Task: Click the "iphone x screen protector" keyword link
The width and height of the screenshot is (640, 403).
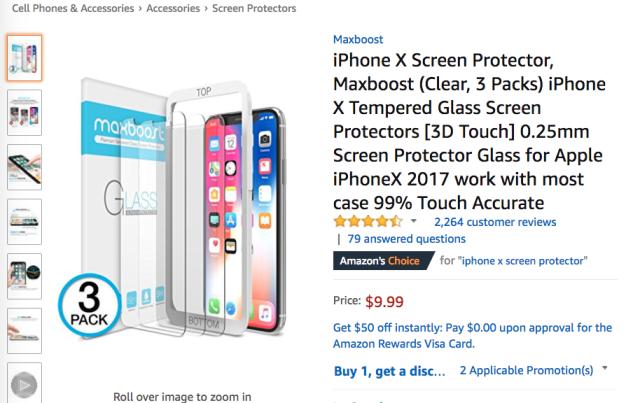Action: 523,261
